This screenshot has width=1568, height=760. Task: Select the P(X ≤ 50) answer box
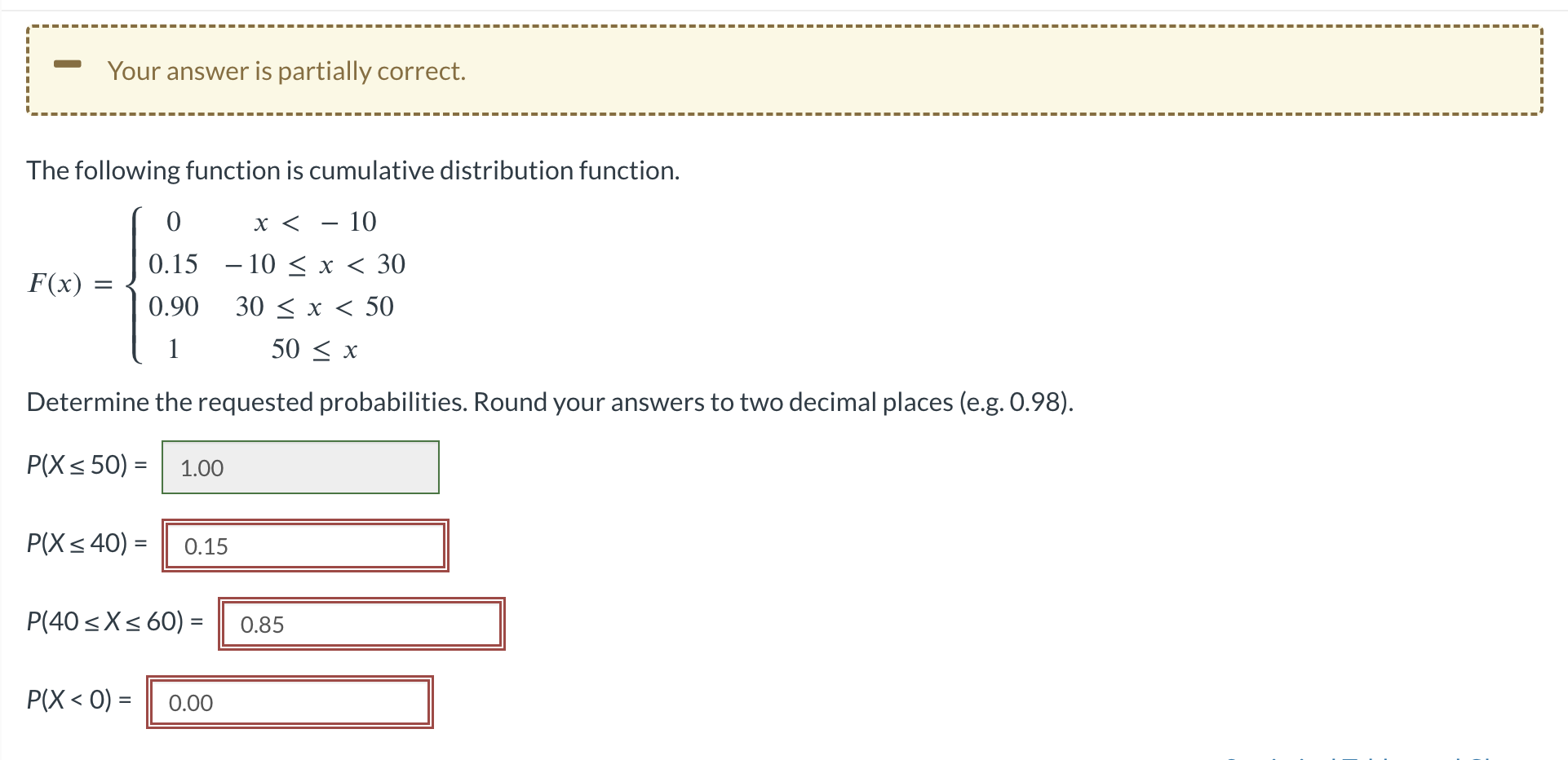pyautogui.click(x=299, y=467)
